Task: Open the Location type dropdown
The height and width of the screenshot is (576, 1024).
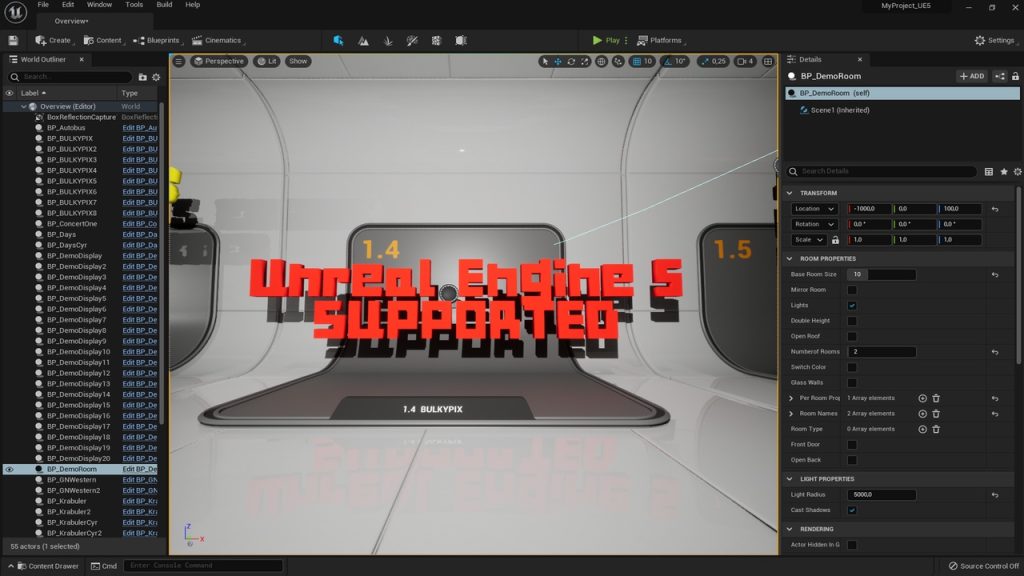Action: click(815, 209)
